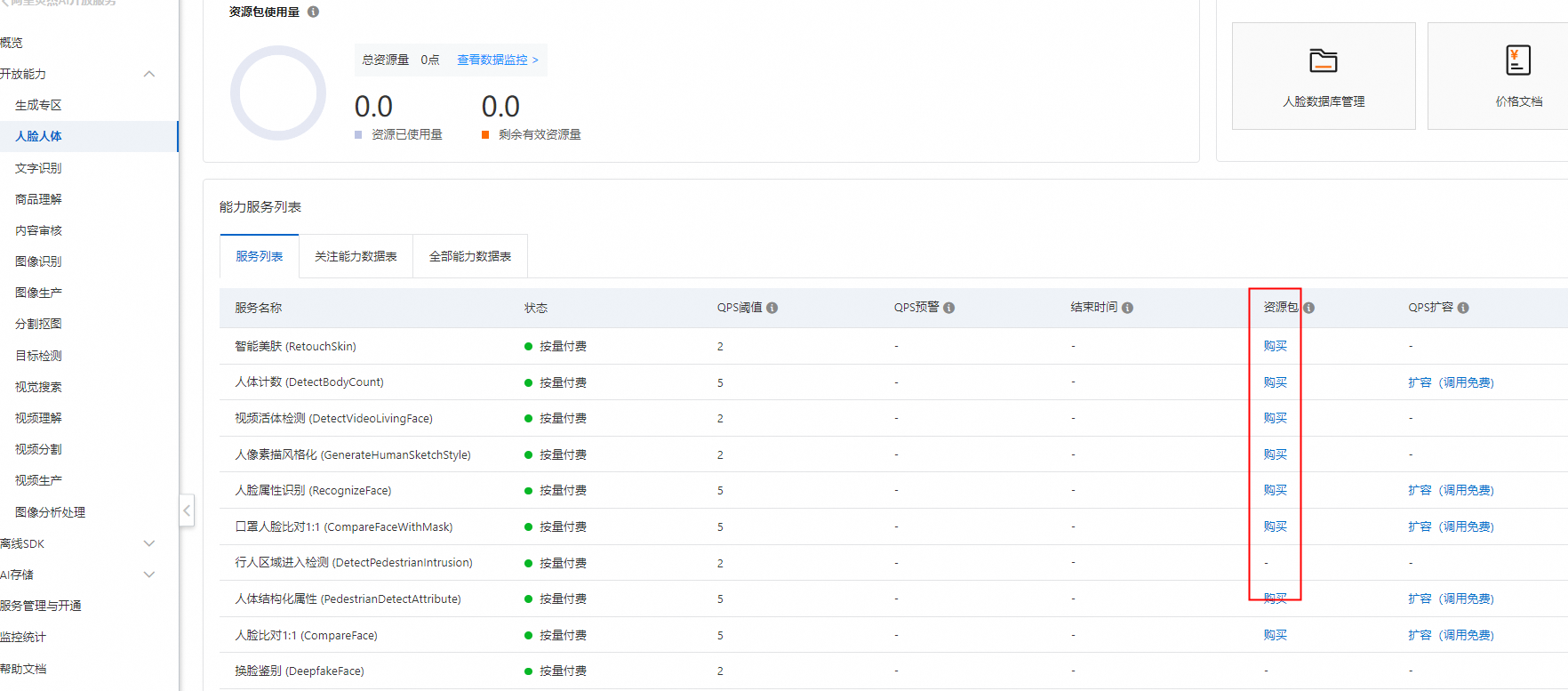Expand the 离线SDK menu section

[x=149, y=543]
